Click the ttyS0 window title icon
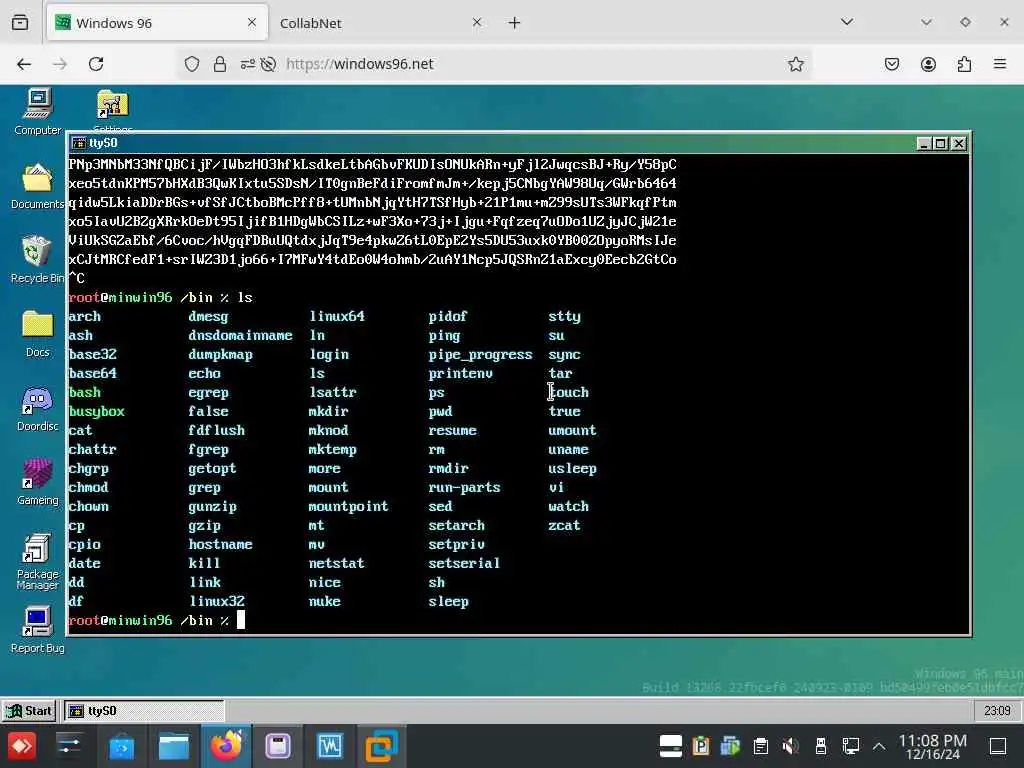The height and width of the screenshot is (768, 1024). pos(79,143)
